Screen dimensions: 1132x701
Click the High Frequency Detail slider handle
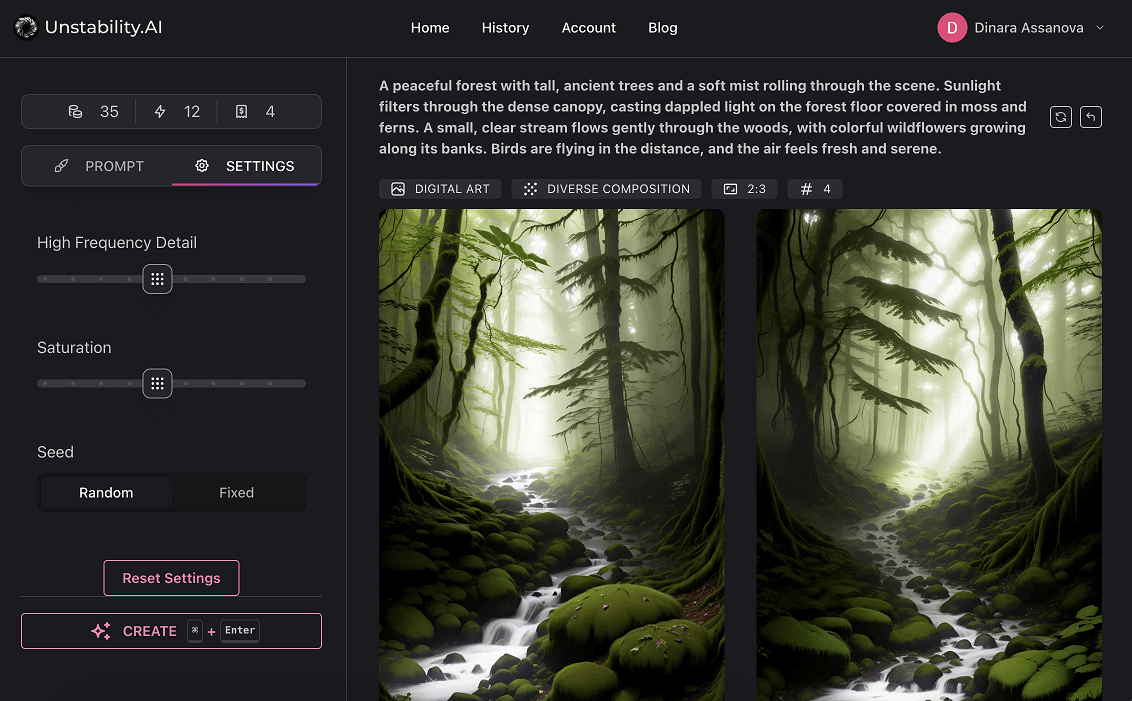point(157,279)
